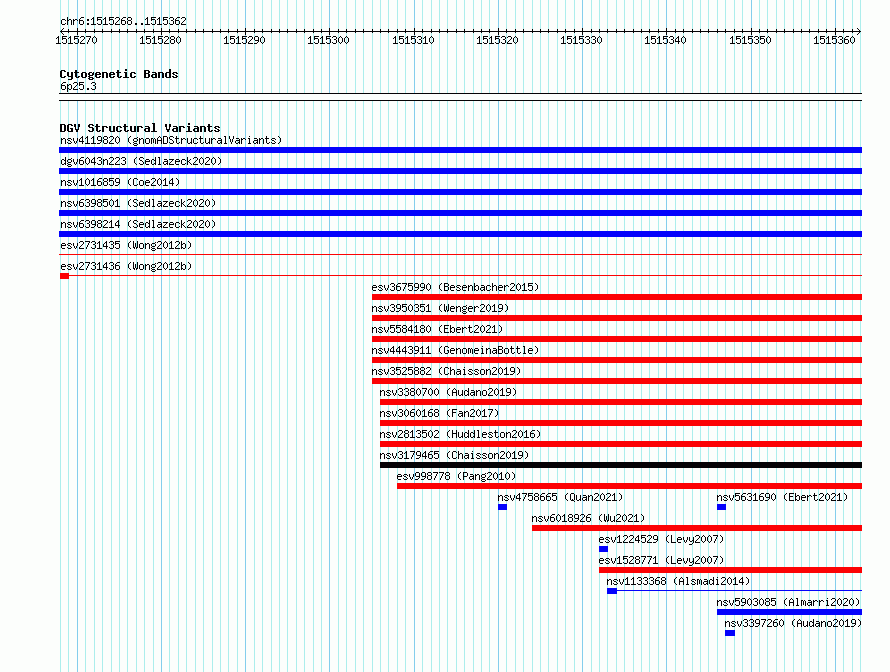Click ruler position 1515270

[x=76, y=40]
